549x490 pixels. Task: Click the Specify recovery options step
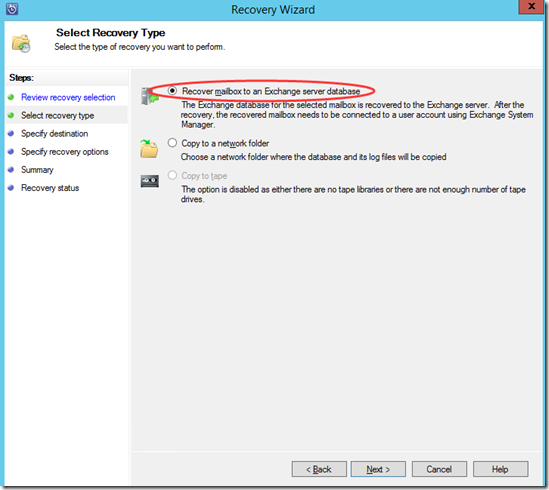[x=64, y=152]
